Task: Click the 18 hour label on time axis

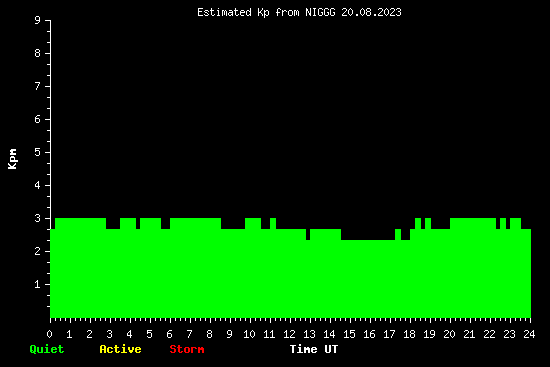Action: pos(409,334)
